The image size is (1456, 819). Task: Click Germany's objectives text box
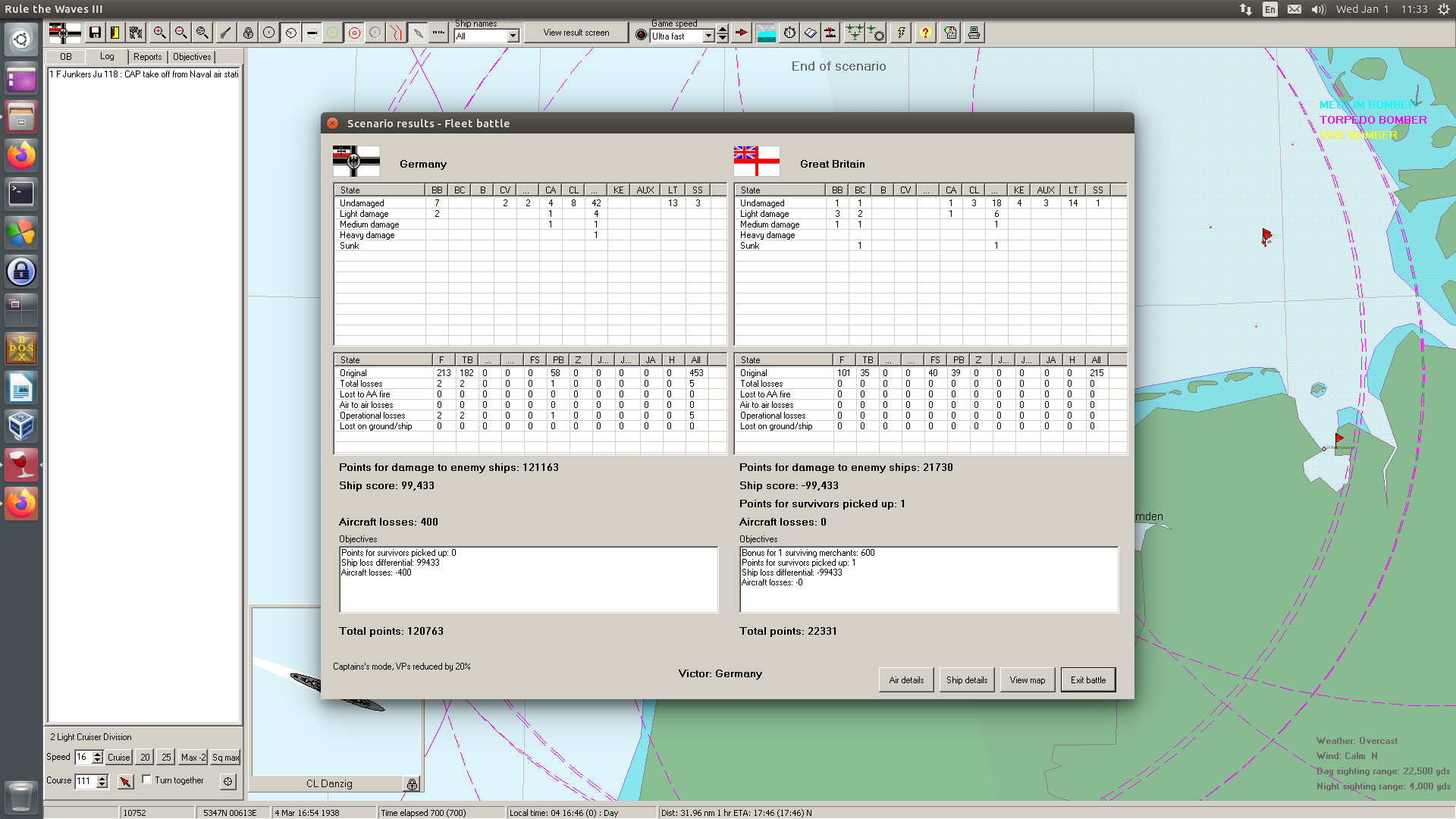(x=529, y=579)
